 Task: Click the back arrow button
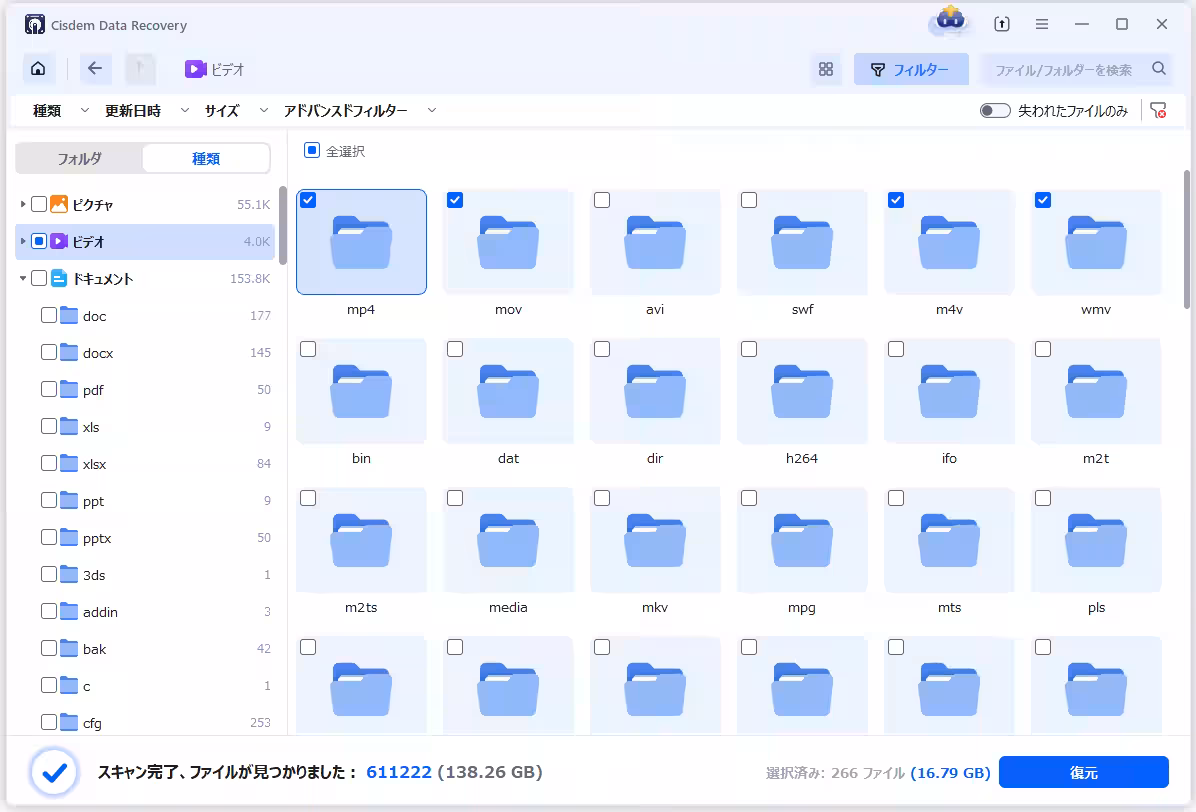(x=95, y=69)
